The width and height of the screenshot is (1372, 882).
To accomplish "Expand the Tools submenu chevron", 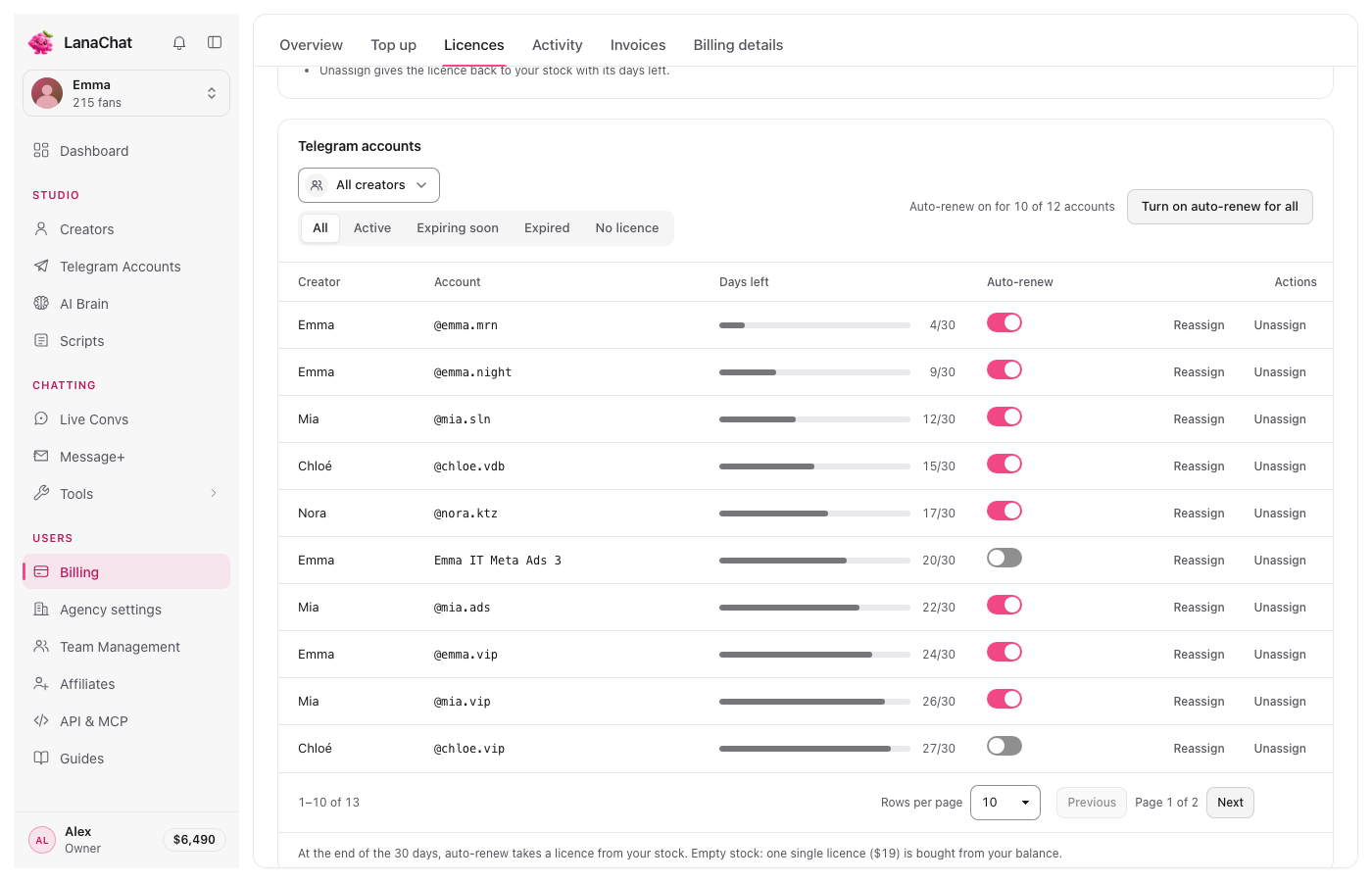I will (x=214, y=493).
